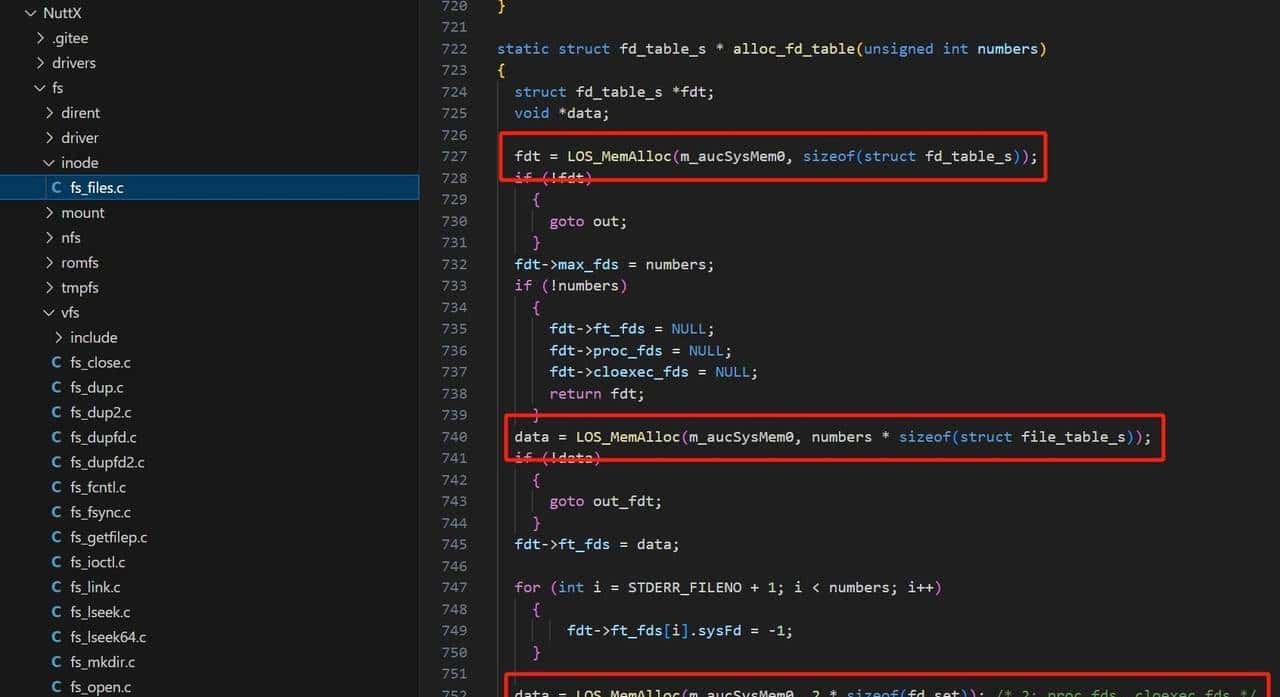Place cursor on the alloc_fd_table function name

pos(793,49)
